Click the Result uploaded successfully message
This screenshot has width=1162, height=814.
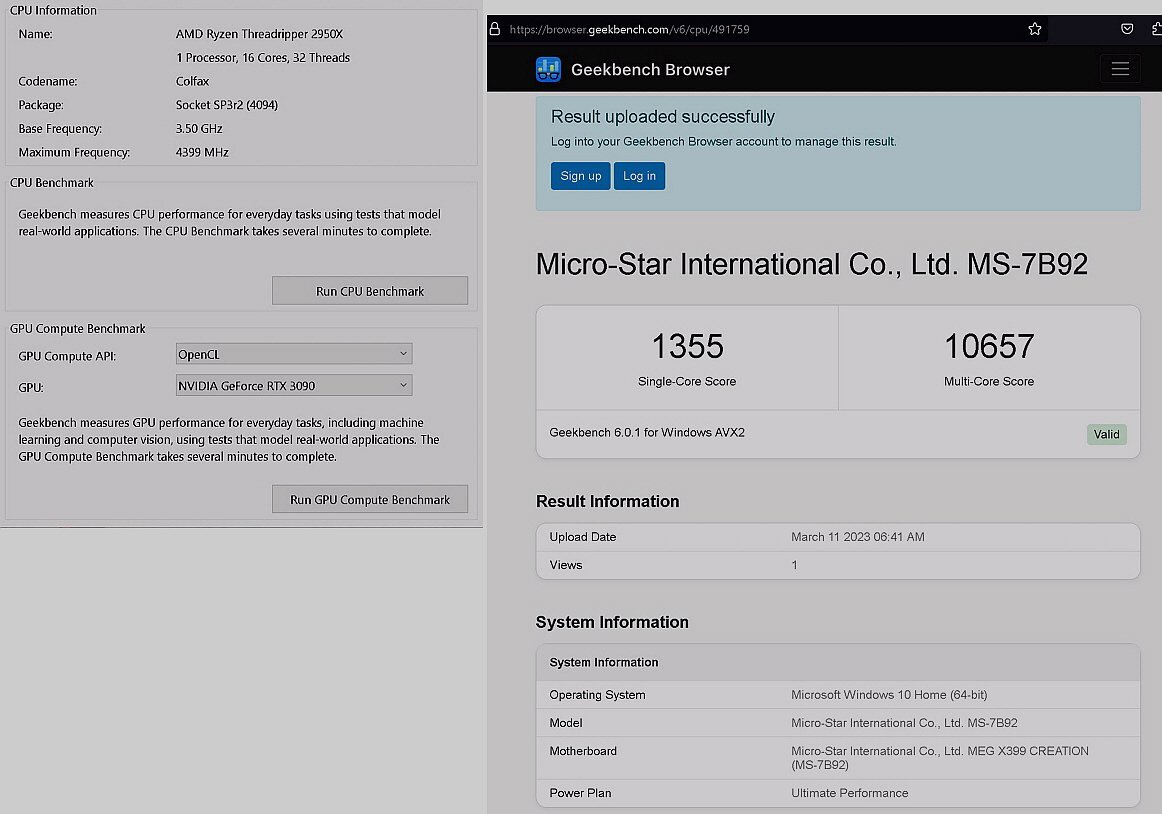(x=663, y=116)
